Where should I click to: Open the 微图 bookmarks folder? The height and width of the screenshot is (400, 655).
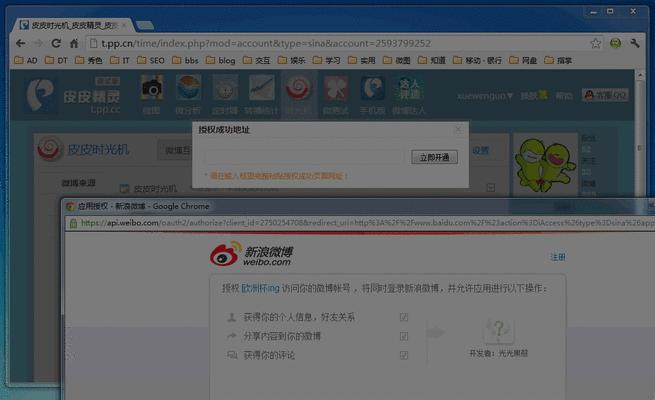point(397,61)
